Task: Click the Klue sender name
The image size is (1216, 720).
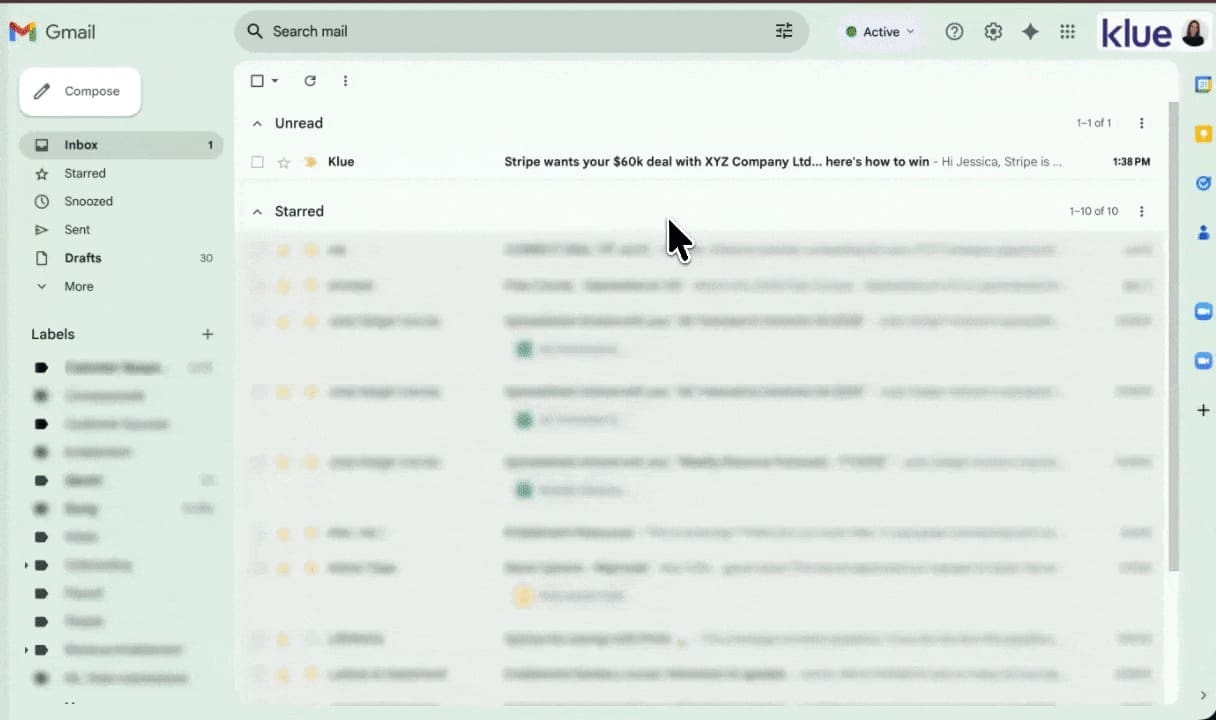Action: tap(341, 161)
